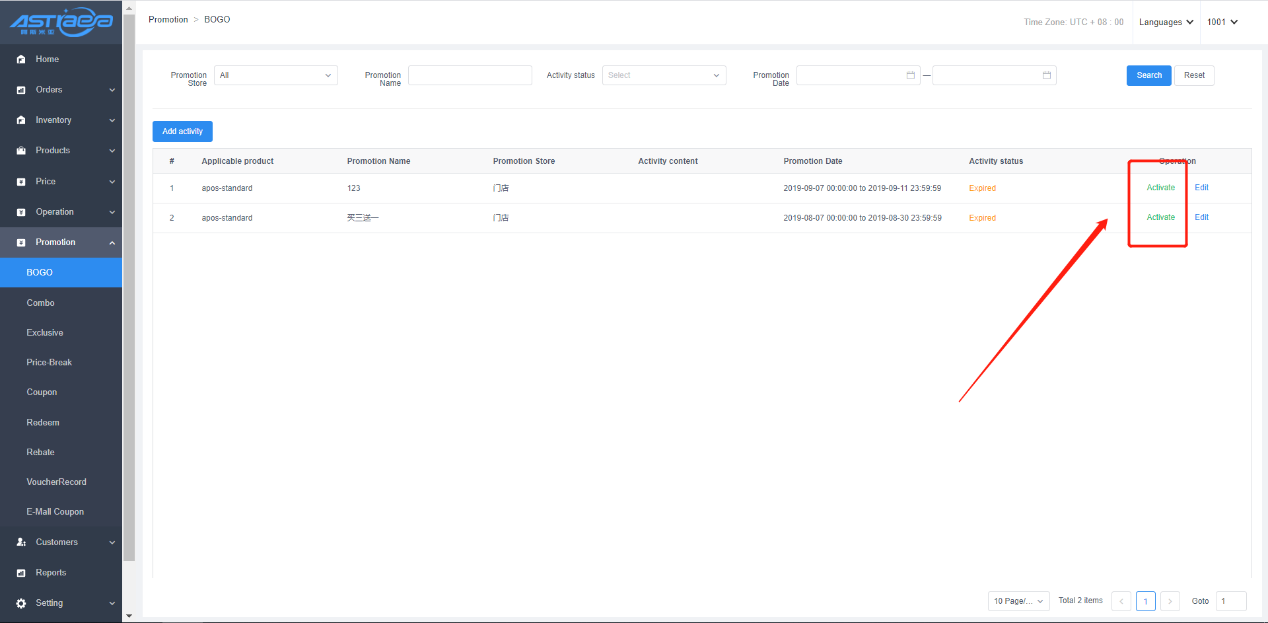Click the Home icon in sidebar
This screenshot has width=1268, height=623.
click(21, 60)
